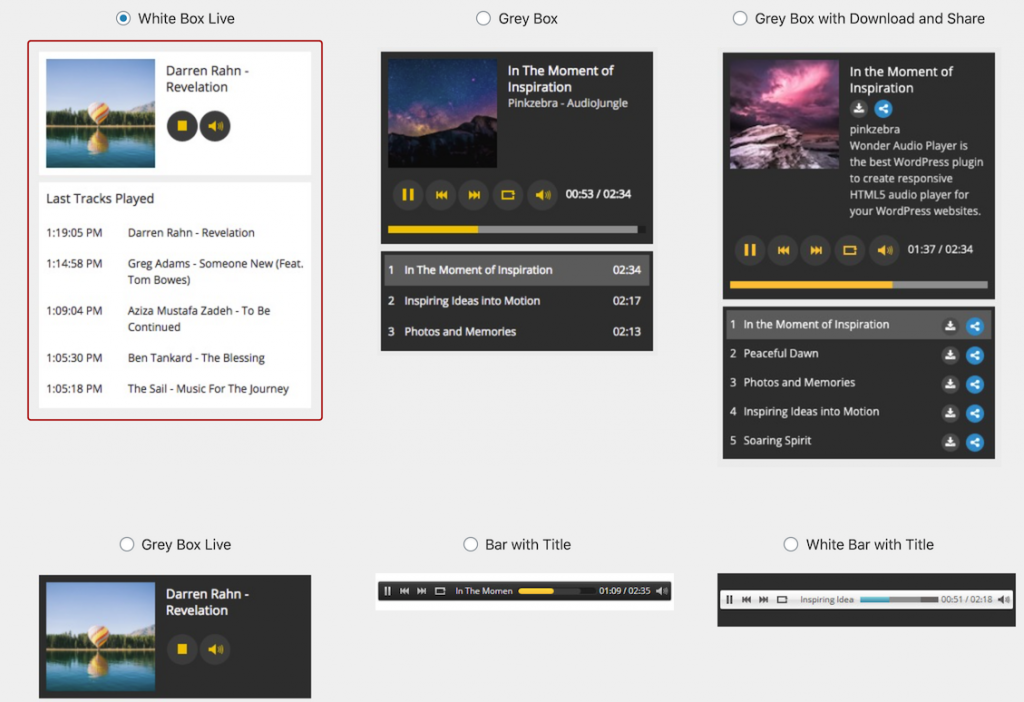Open the Last Tracks Played entry Ben Tankard
Screen dimensions: 1024x702
tap(195, 357)
